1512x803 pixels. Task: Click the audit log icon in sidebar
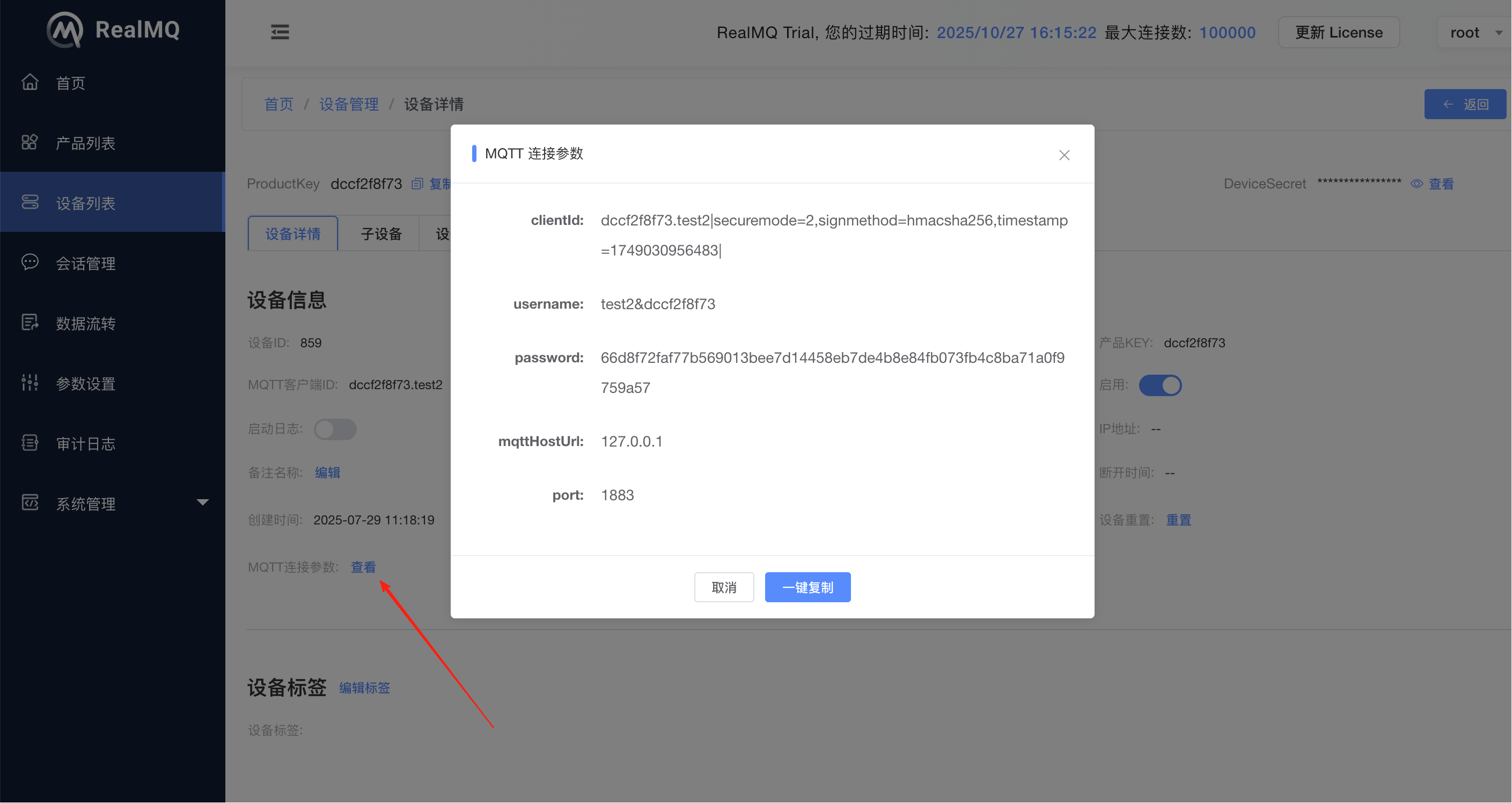[30, 443]
